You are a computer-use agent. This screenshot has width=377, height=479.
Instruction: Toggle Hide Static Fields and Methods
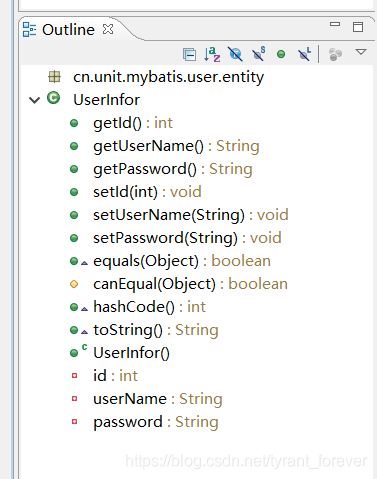coord(258,54)
